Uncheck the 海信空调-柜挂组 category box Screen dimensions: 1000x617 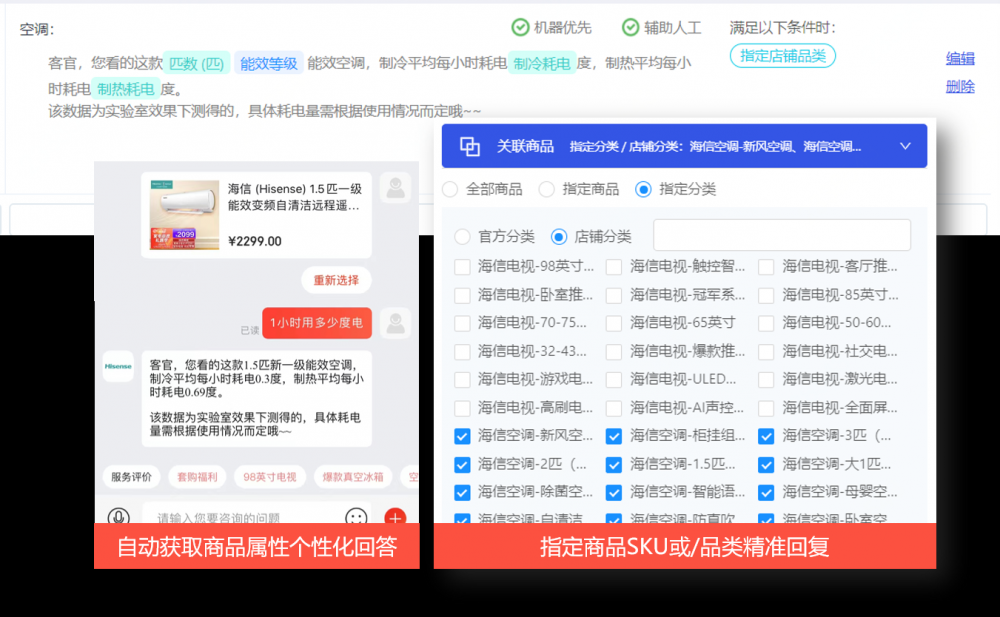614,436
